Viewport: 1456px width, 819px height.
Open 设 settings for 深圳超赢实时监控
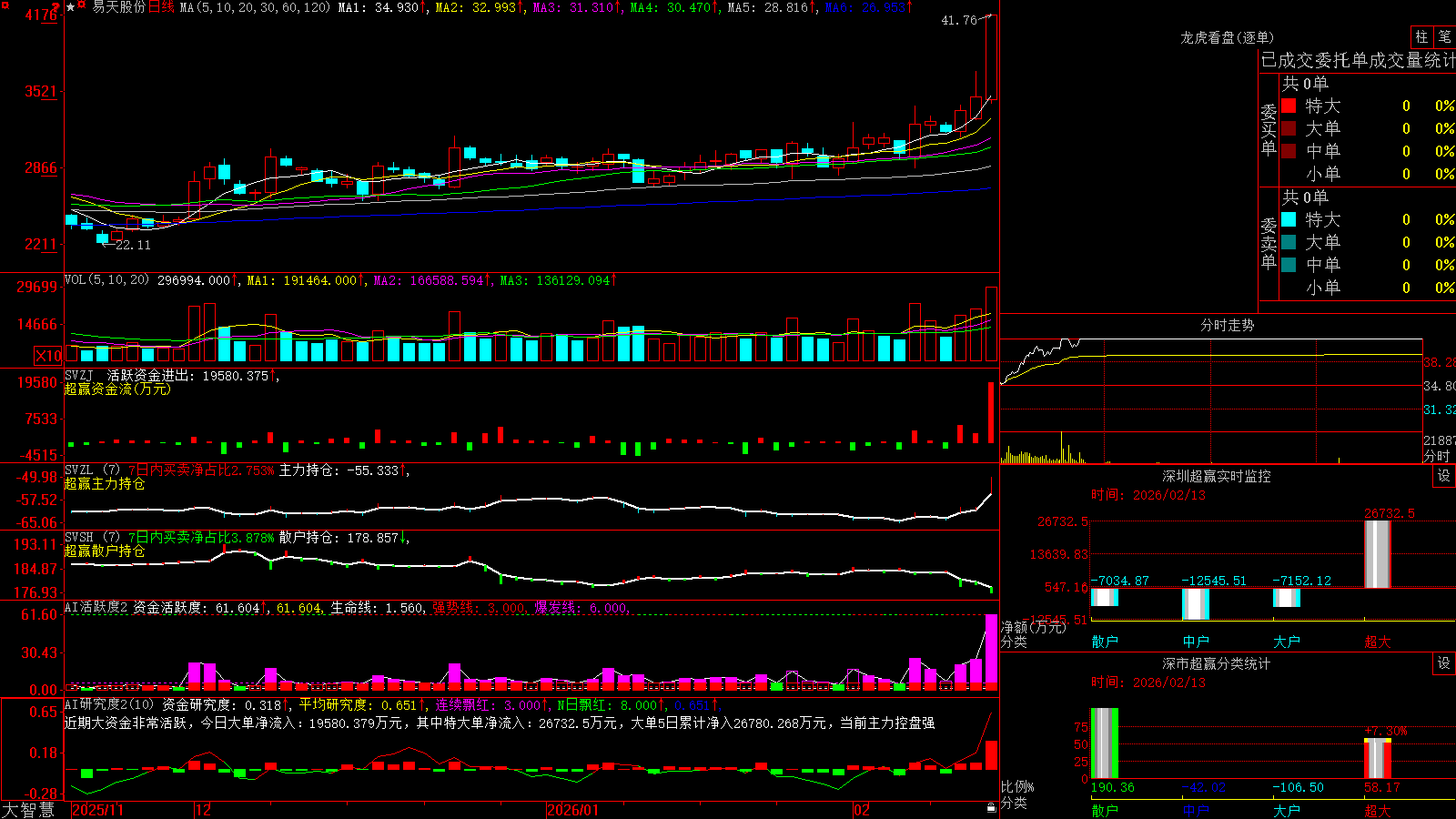click(1444, 476)
